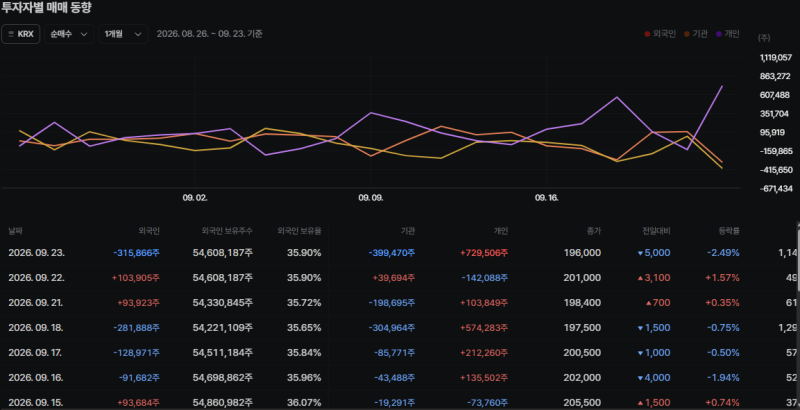Click foreign net value -128,971주

(x=137, y=353)
